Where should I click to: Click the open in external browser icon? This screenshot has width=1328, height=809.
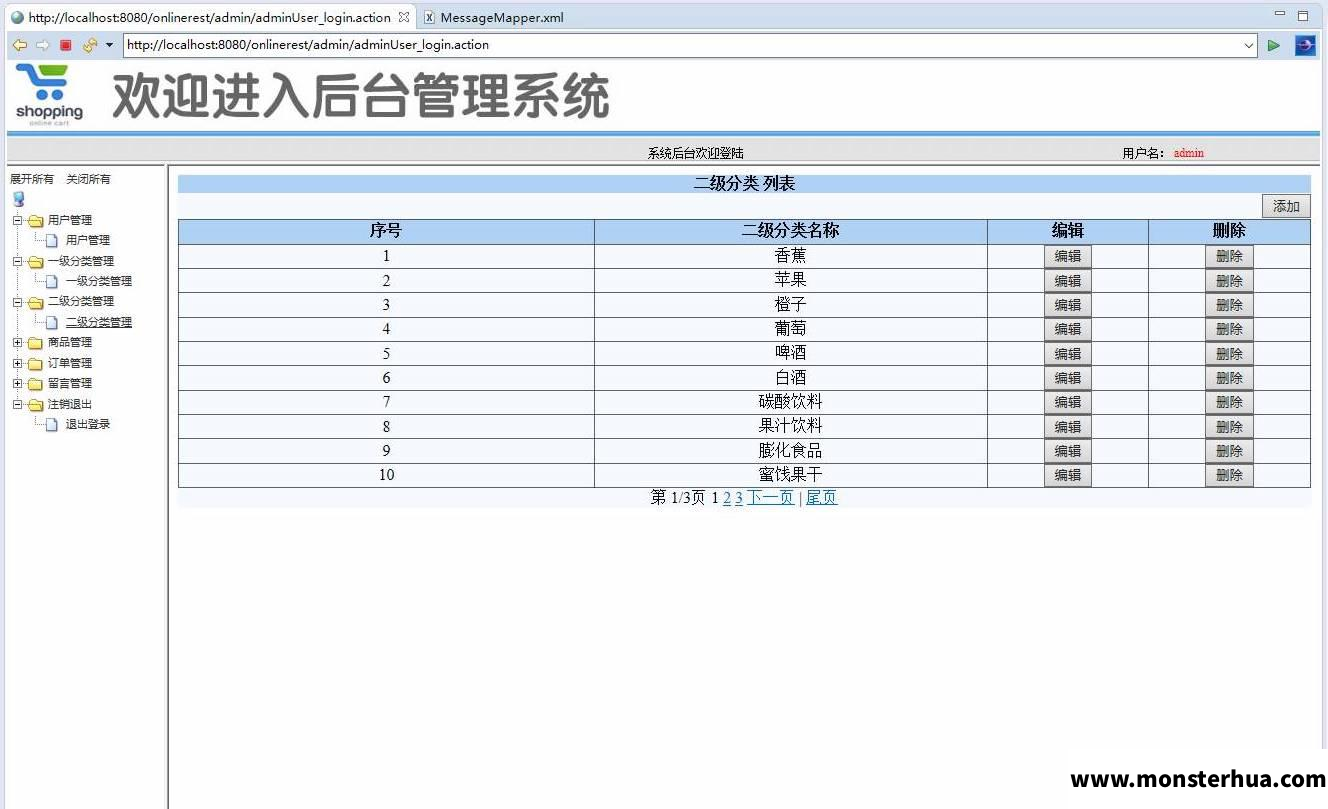tap(1305, 45)
